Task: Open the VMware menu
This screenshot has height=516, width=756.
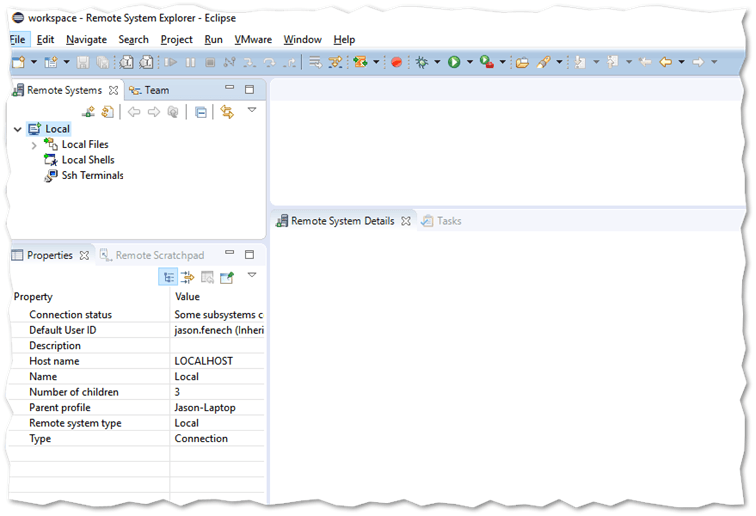Action: (253, 40)
